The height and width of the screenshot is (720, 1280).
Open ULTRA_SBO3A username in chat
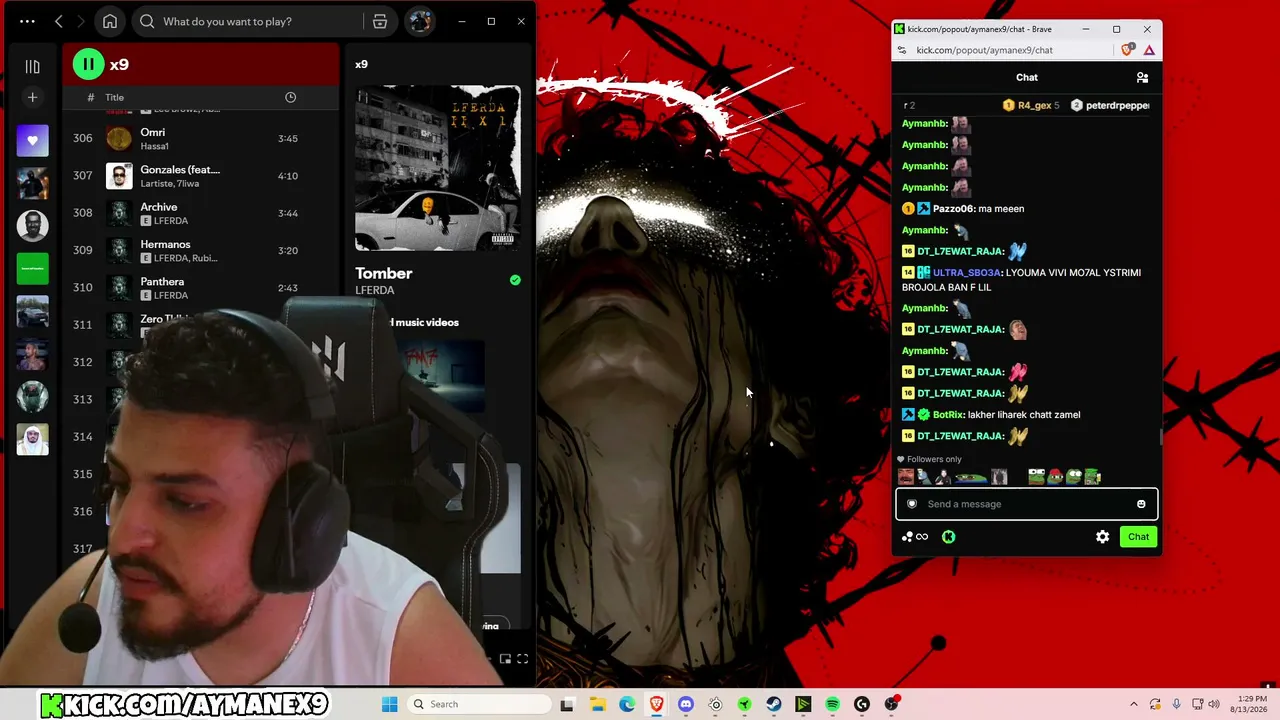point(967,272)
